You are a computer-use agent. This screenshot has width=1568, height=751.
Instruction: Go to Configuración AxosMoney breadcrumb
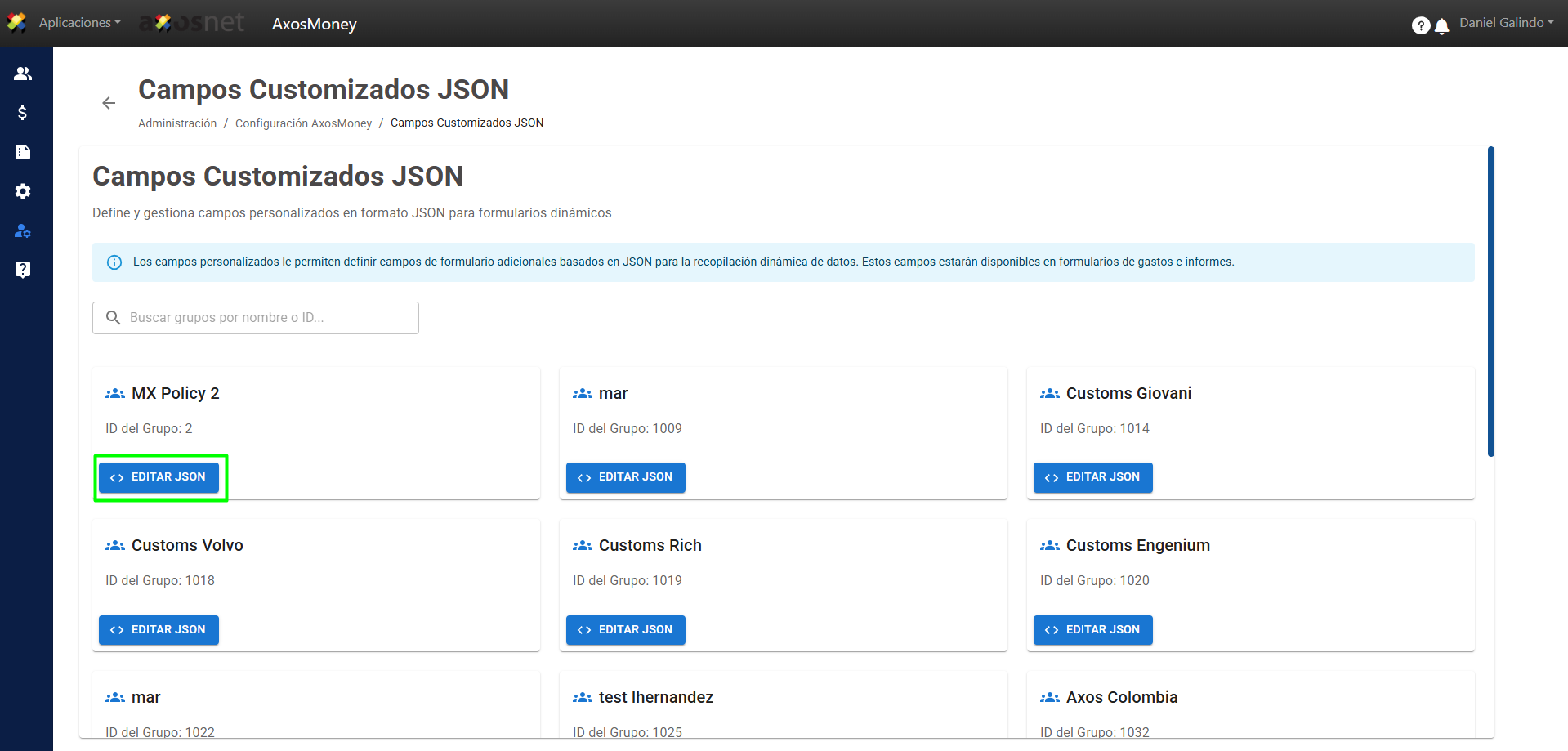click(x=303, y=123)
